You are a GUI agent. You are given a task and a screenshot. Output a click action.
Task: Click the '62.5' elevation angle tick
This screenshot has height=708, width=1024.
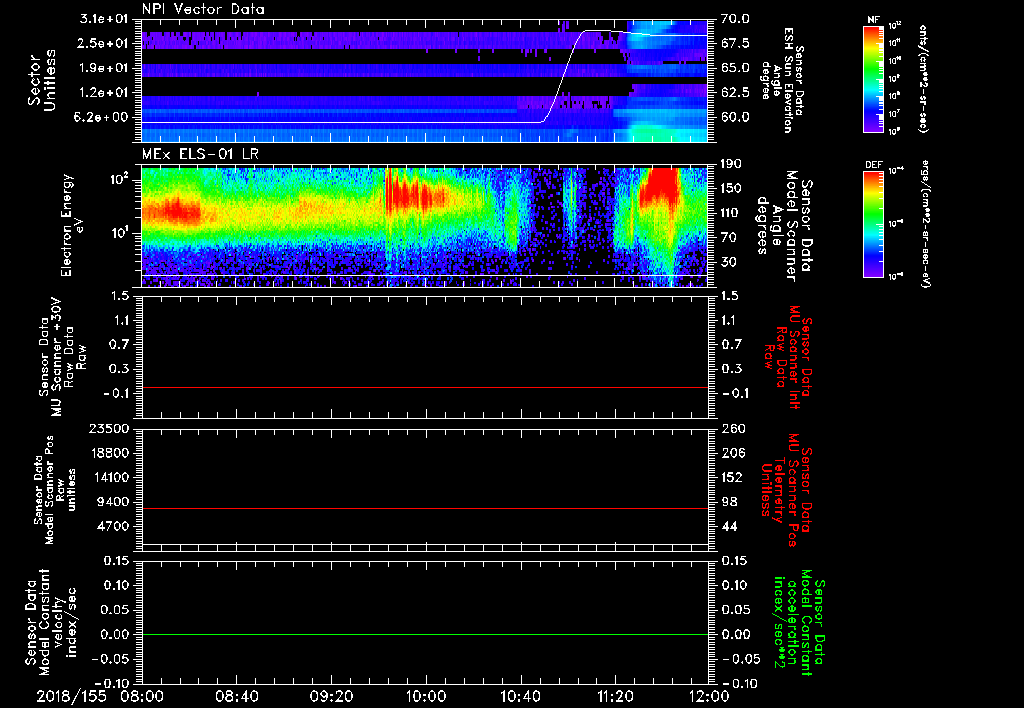point(735,93)
